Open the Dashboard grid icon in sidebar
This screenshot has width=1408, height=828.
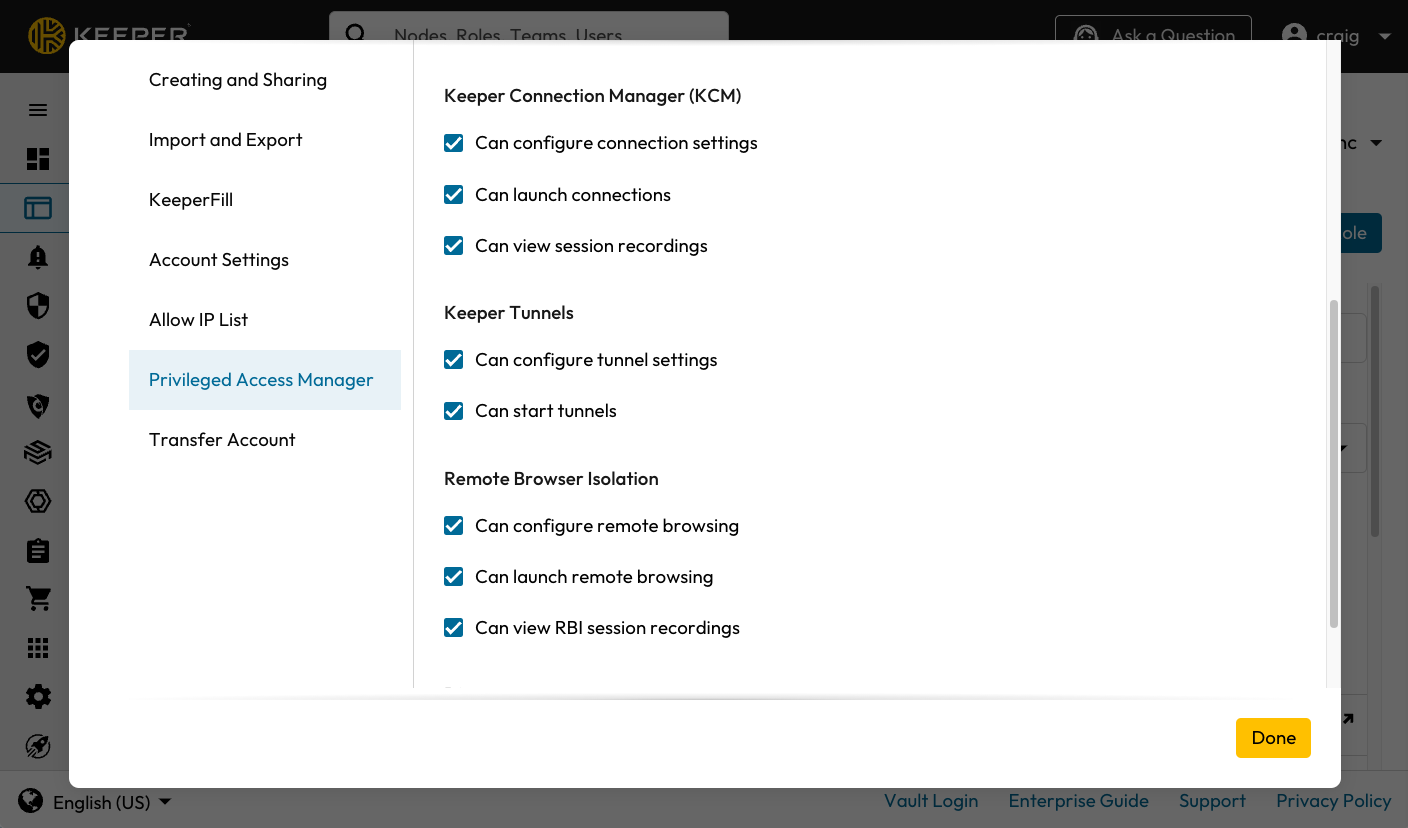[38, 159]
